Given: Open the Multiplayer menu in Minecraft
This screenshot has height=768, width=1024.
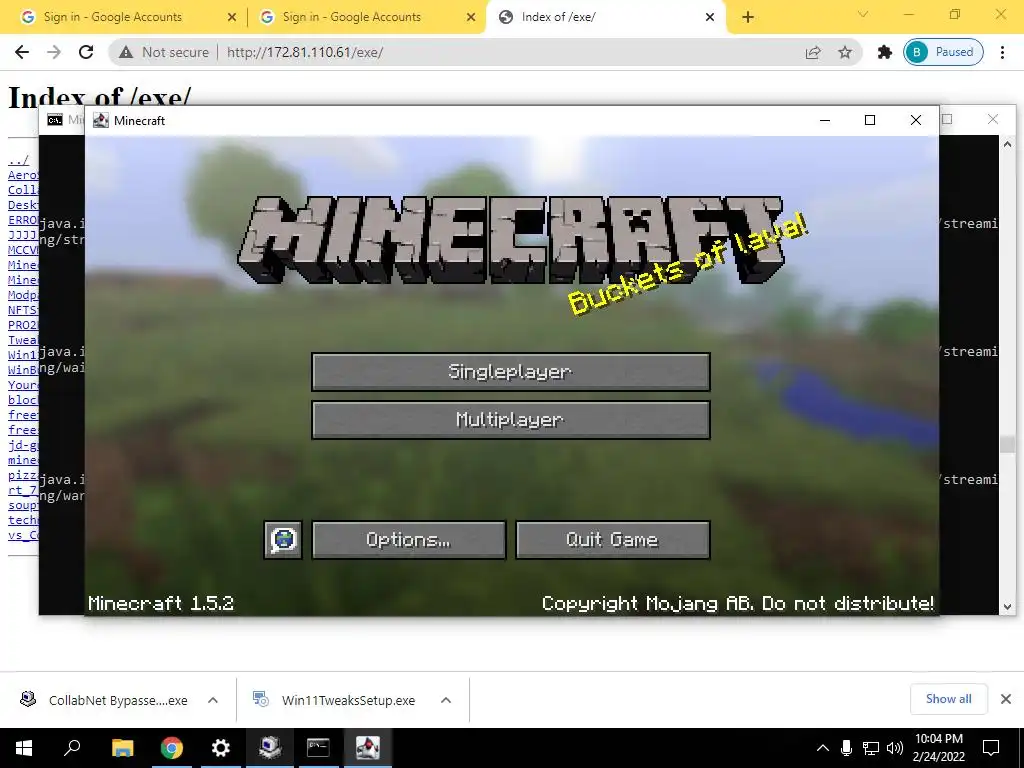Looking at the screenshot, I should pyautogui.click(x=511, y=419).
